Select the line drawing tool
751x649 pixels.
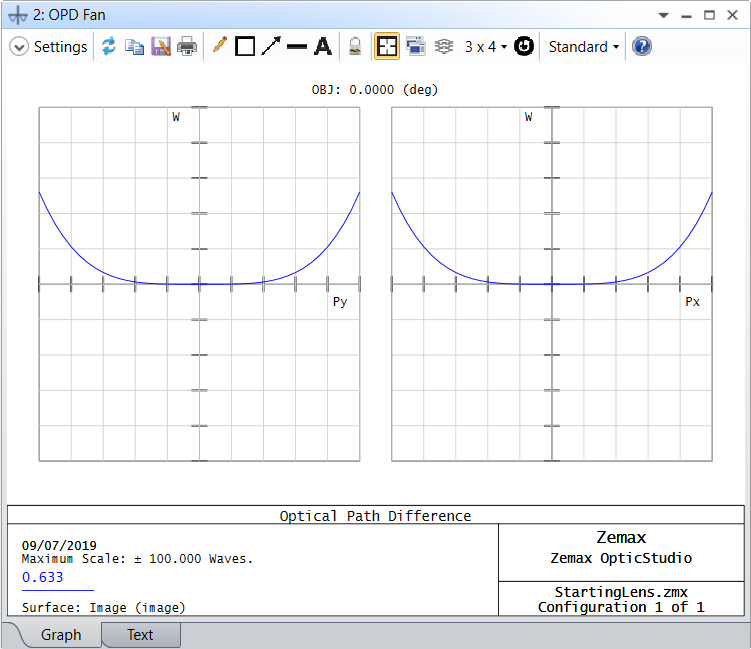[297, 47]
